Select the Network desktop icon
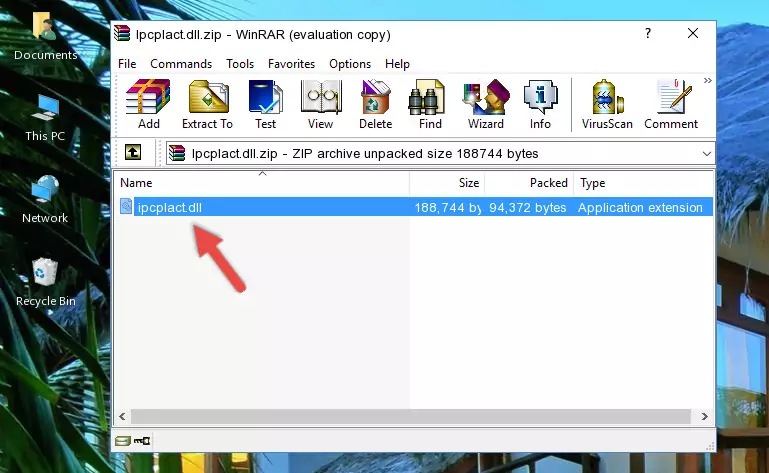 (x=45, y=199)
